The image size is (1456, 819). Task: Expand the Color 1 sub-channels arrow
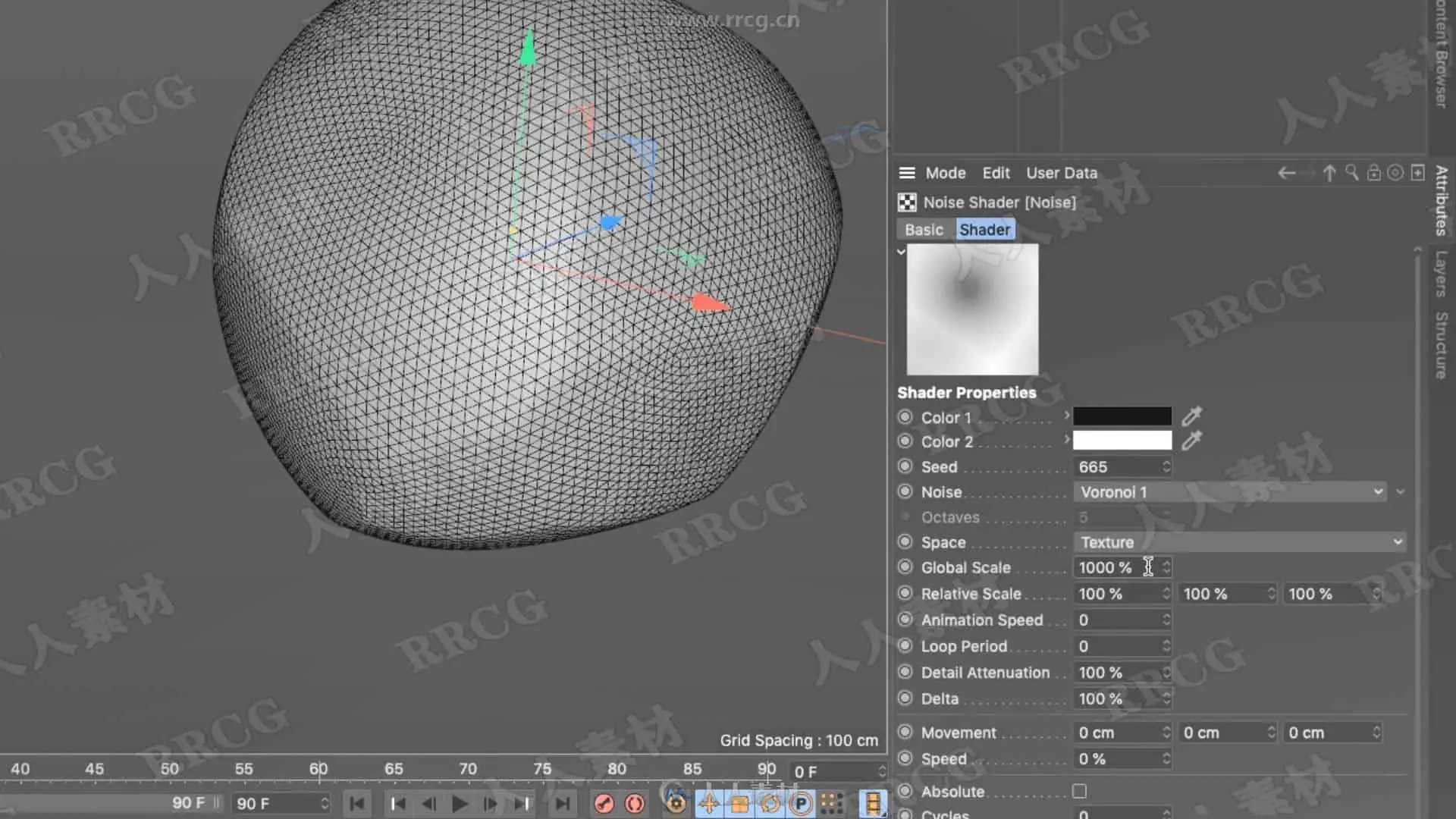[1066, 415]
